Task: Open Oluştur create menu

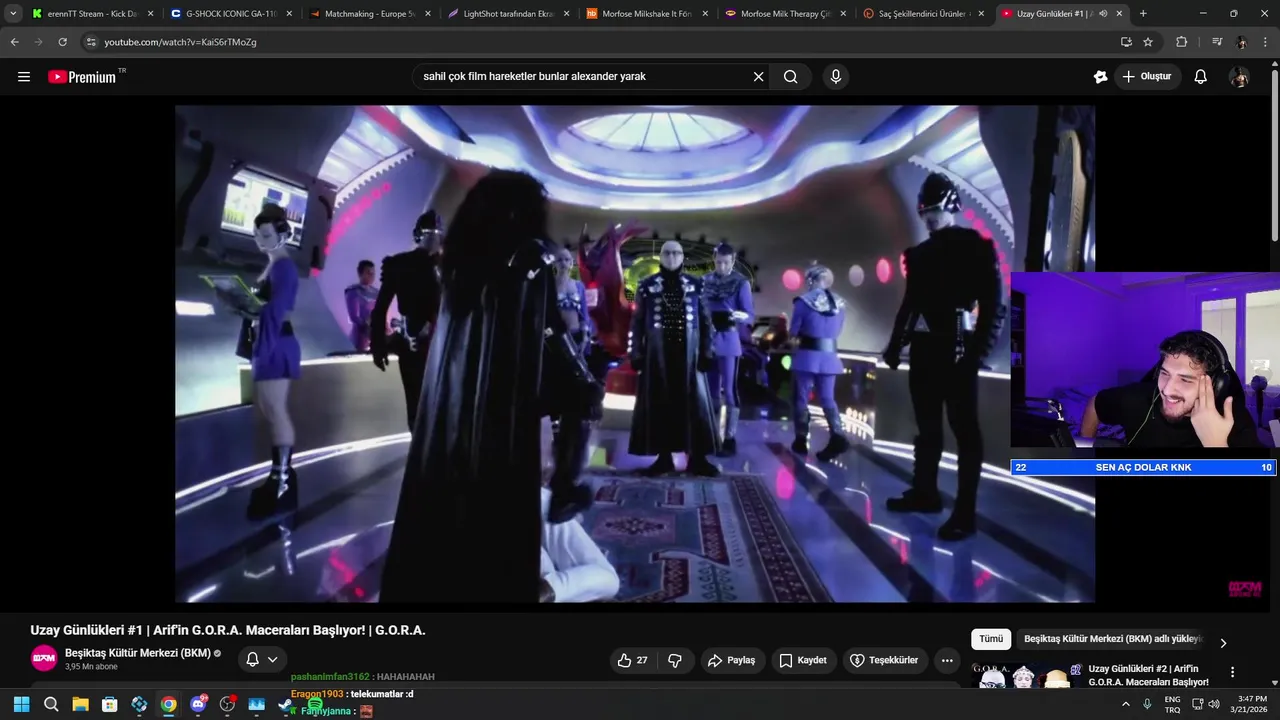Action: click(1147, 77)
